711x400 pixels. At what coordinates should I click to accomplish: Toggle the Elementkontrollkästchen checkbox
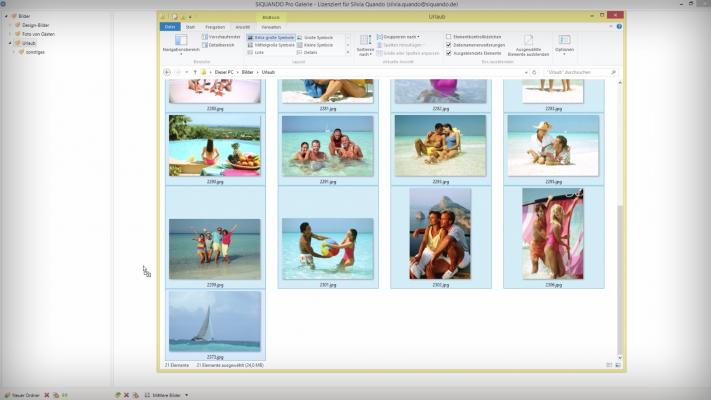click(448, 36)
